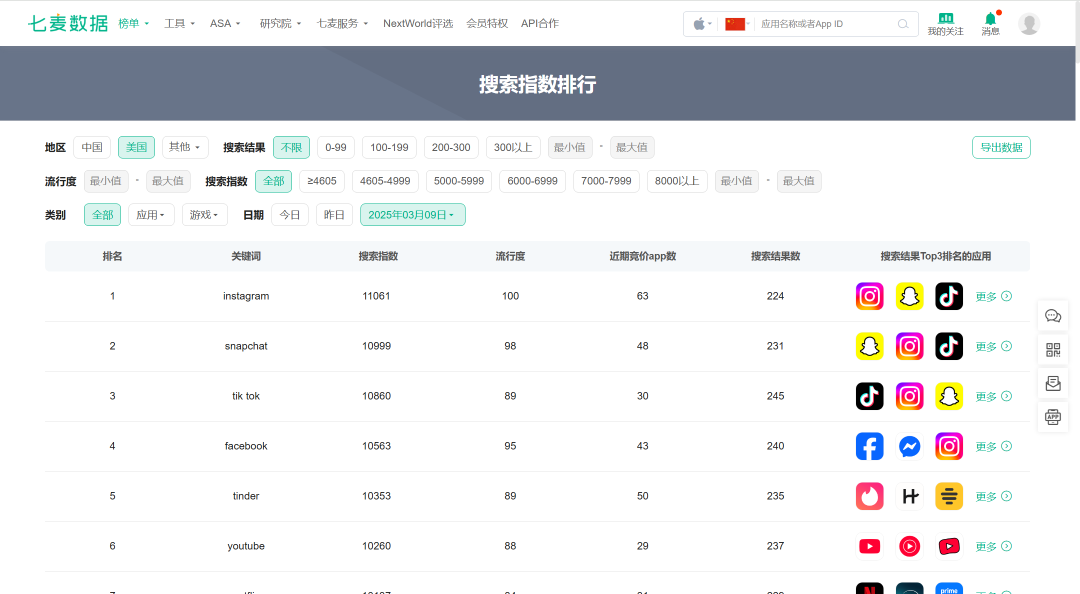Open the feedback inbox icon in the right sidebar
The width and height of the screenshot is (1080, 594).
(1053, 383)
